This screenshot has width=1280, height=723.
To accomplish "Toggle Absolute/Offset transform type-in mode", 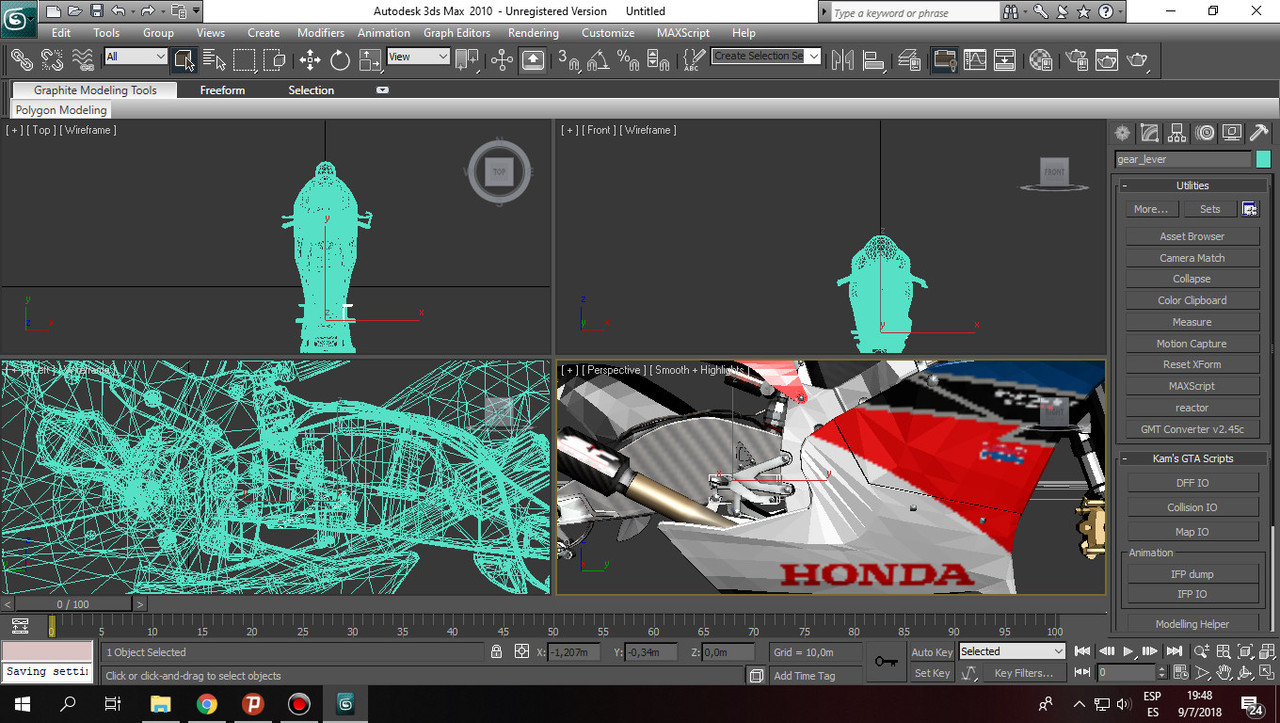I will tap(522, 651).
